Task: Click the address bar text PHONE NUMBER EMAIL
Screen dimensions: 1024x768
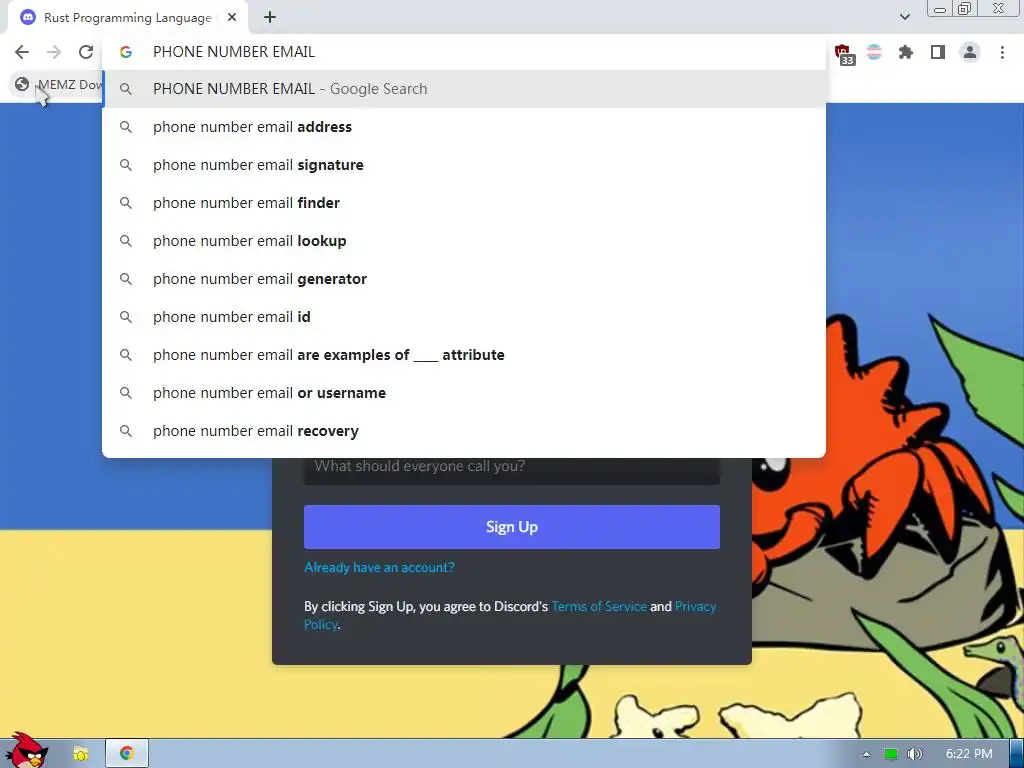Action: click(x=234, y=52)
